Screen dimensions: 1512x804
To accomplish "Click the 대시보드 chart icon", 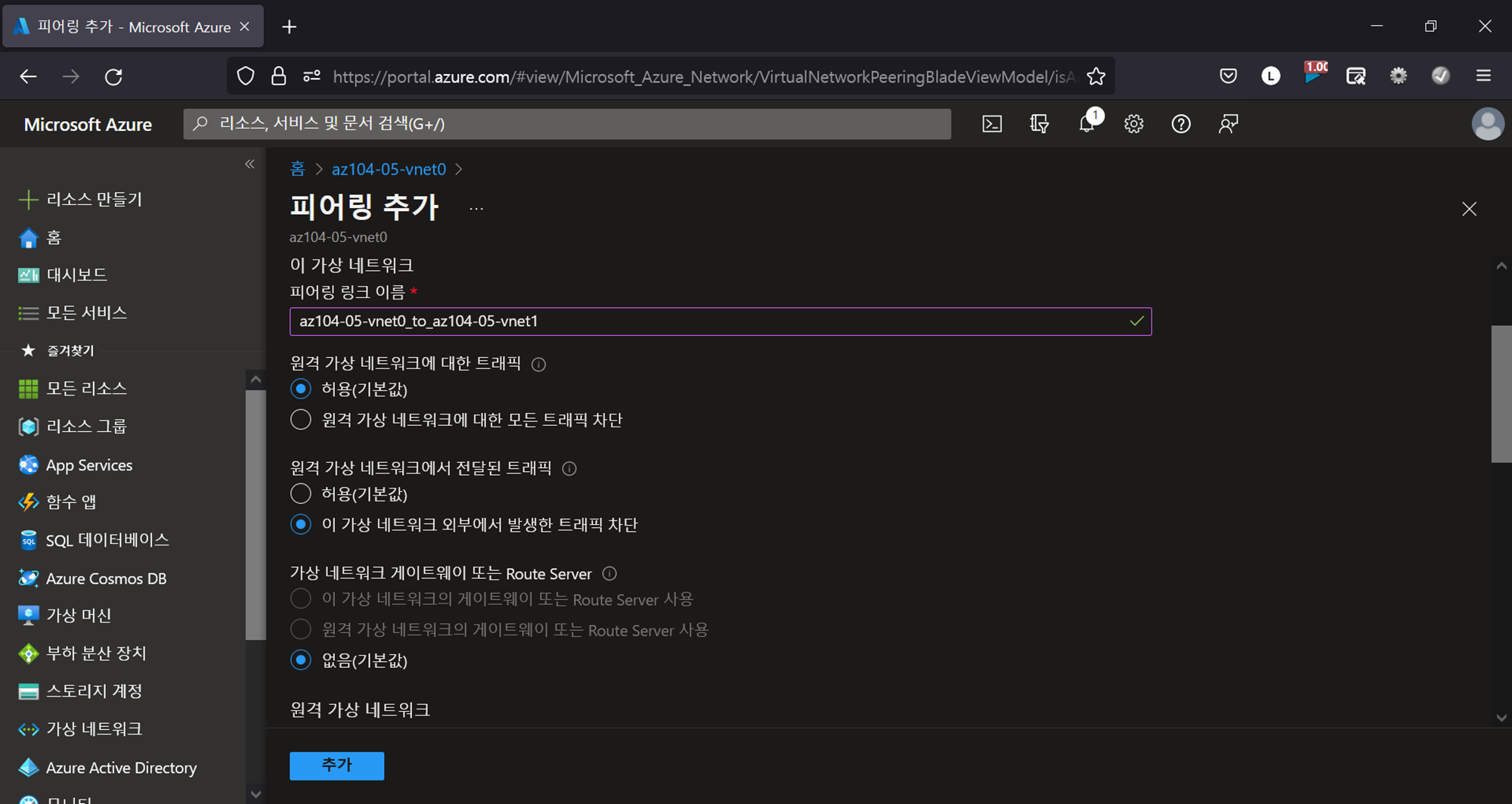I will click(x=28, y=275).
